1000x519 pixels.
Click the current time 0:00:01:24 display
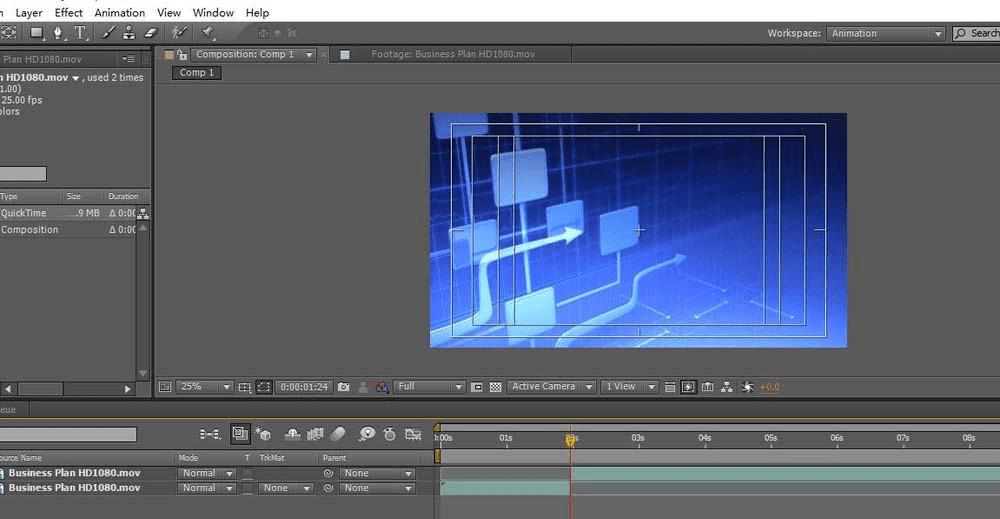304,387
